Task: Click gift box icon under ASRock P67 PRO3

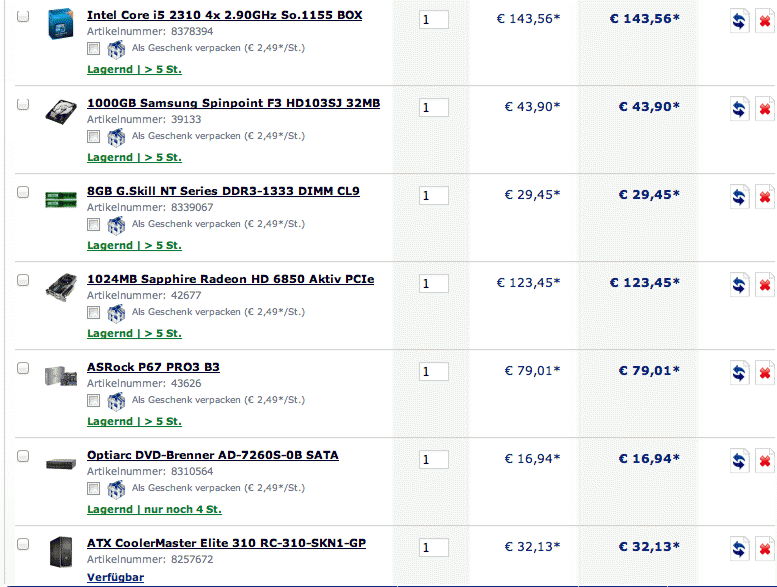Action: click(x=116, y=401)
